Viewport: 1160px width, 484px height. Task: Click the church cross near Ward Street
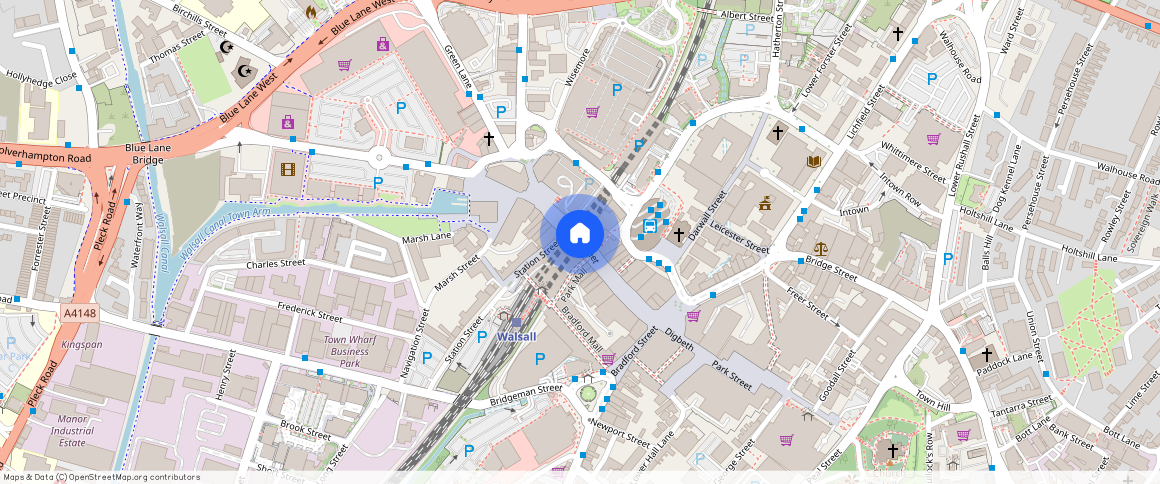click(x=897, y=34)
